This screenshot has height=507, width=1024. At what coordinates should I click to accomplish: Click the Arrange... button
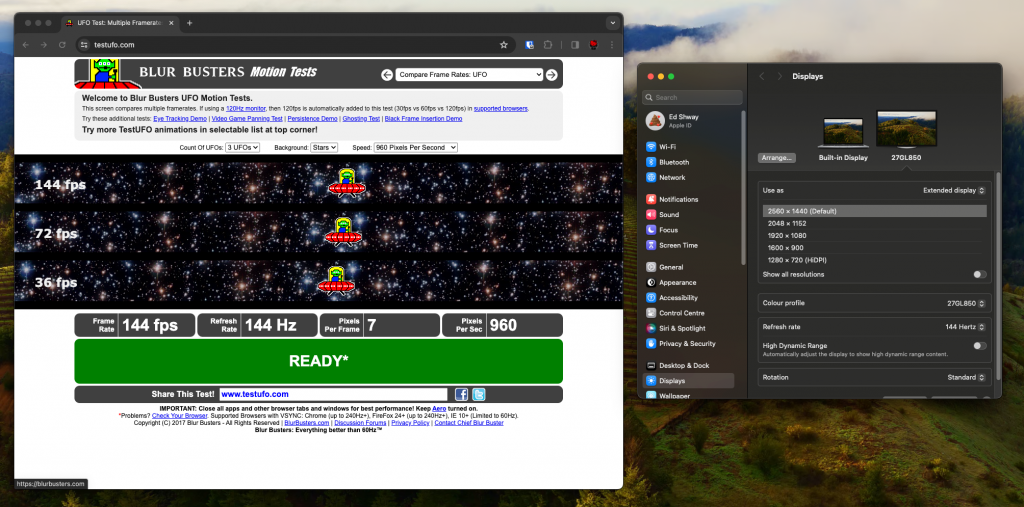point(777,158)
